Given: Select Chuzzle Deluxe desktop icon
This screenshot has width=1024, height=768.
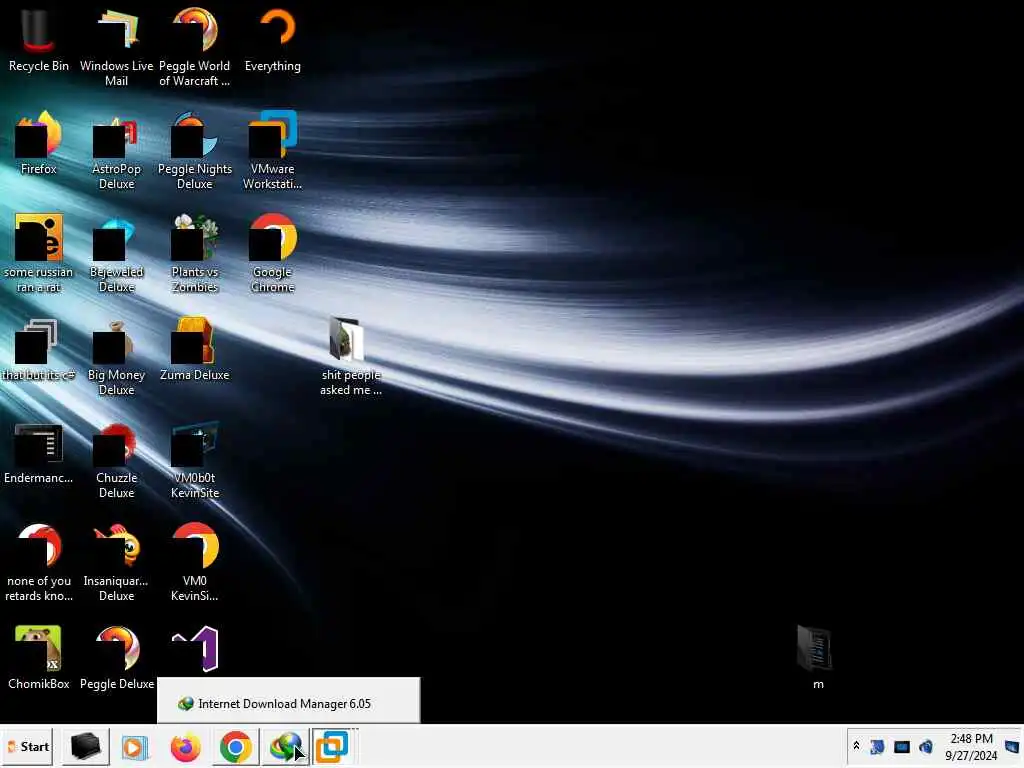Looking at the screenshot, I should tap(116, 460).
